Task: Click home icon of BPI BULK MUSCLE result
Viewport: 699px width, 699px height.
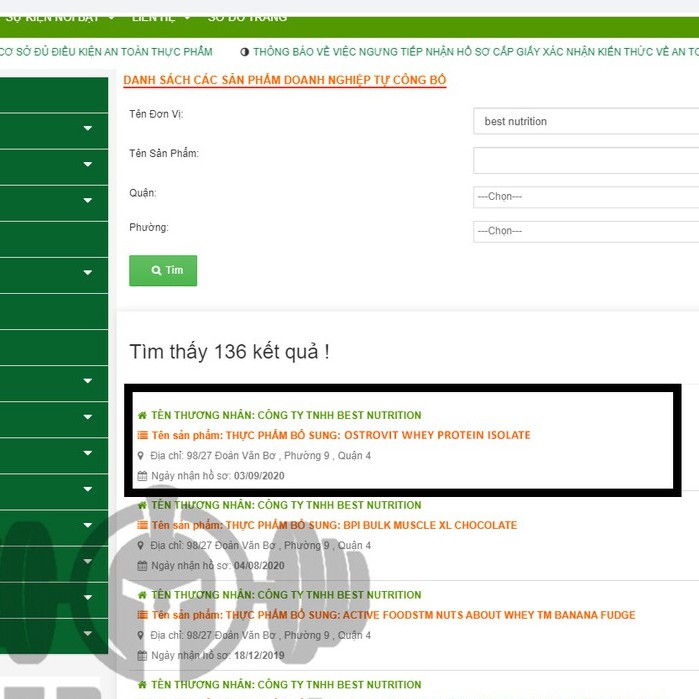Action: click(142, 505)
